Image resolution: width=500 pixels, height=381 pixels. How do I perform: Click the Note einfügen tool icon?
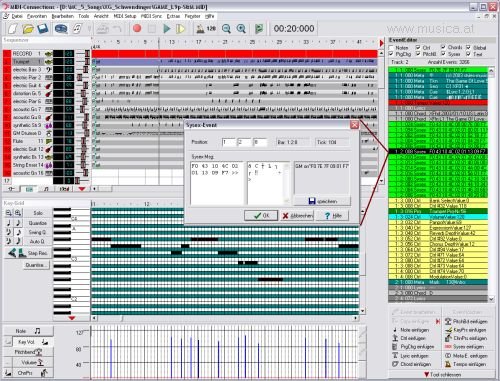point(395,330)
